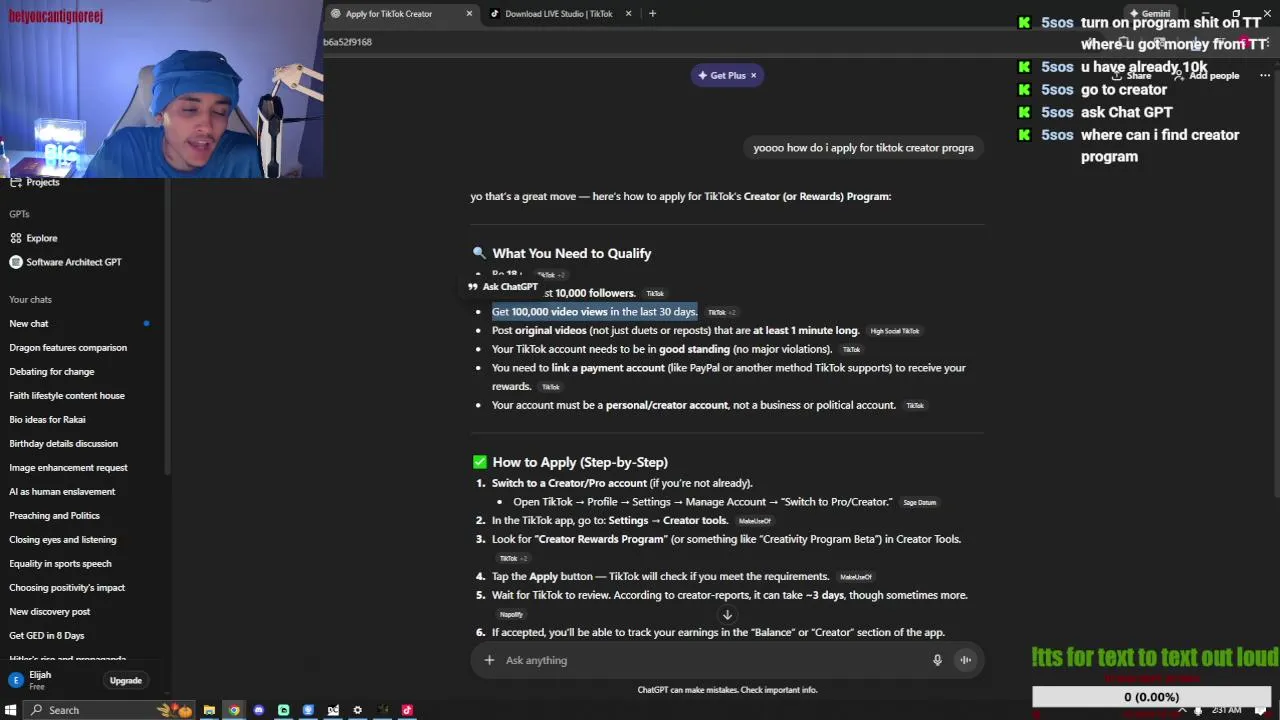The width and height of the screenshot is (1280, 720).
Task: Open a new browser tab
Action: pyautogui.click(x=652, y=14)
